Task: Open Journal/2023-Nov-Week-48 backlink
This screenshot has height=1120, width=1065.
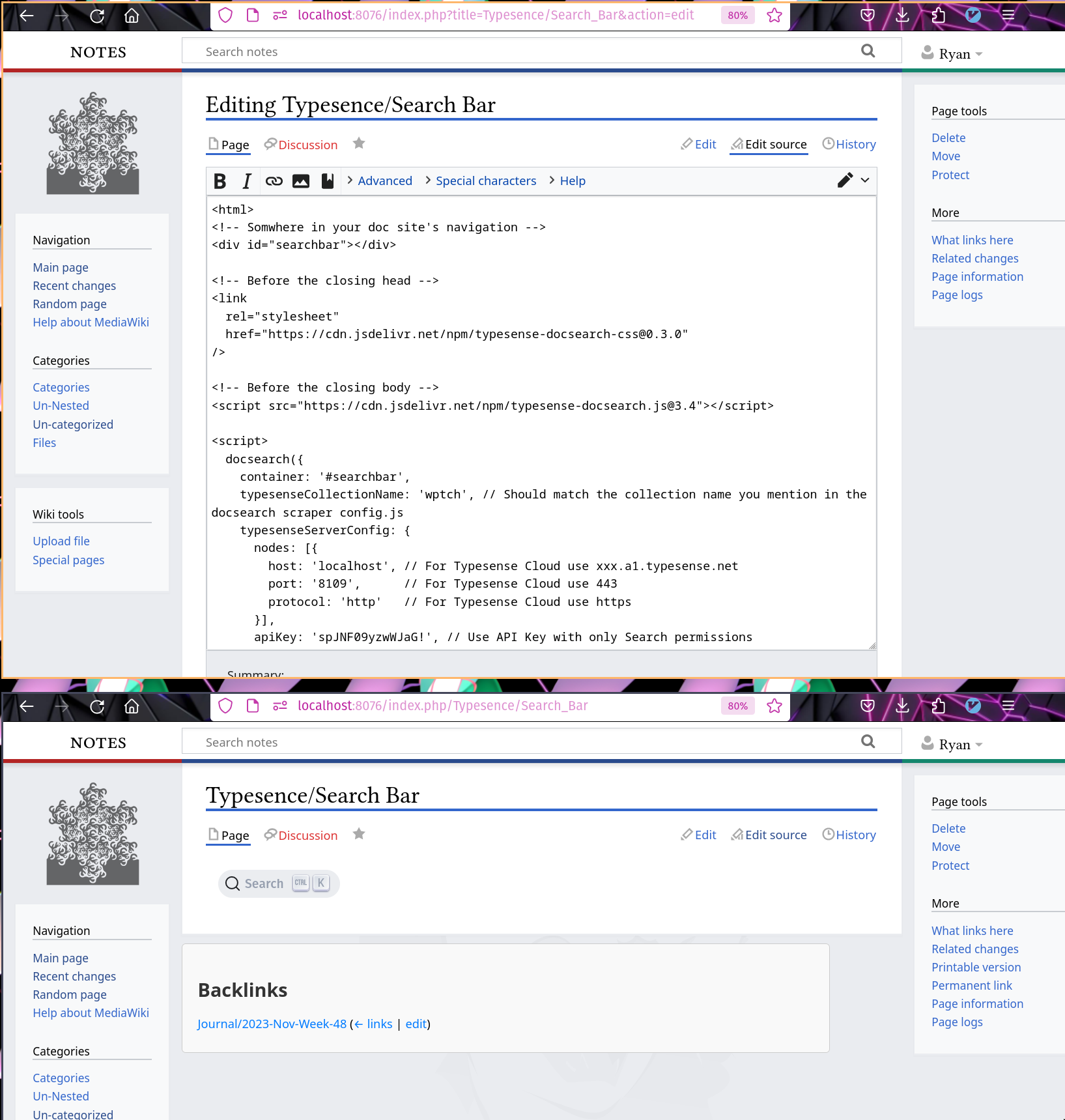Action: click(272, 1024)
